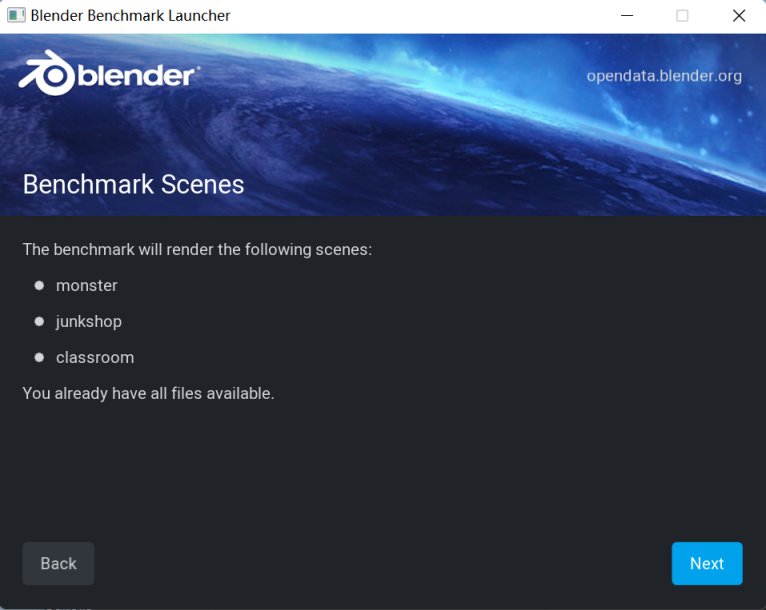Click 'You already have all files available' text
The width and height of the screenshot is (766, 610).
click(x=149, y=393)
